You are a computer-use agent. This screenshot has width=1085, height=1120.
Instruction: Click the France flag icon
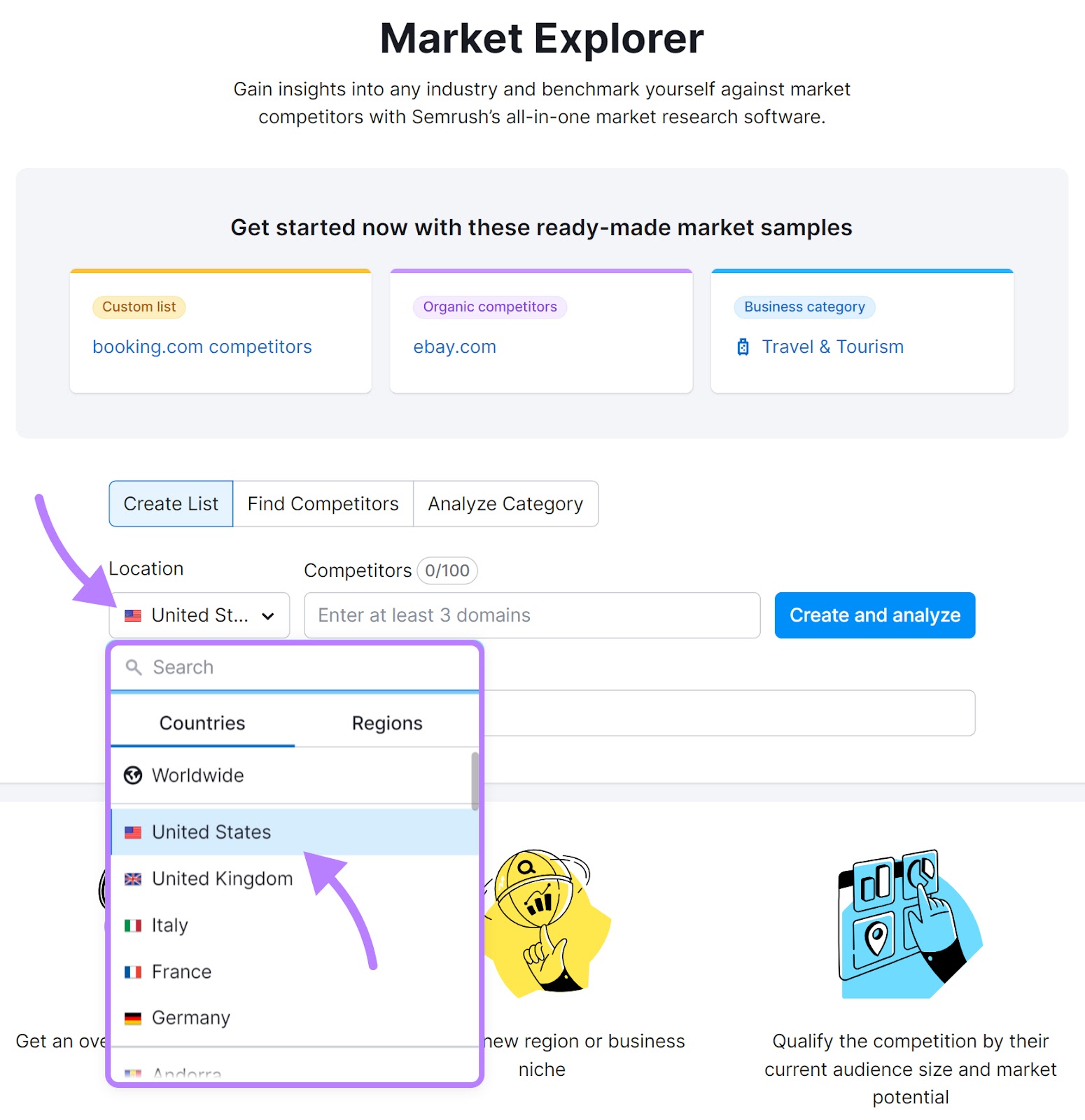133,971
